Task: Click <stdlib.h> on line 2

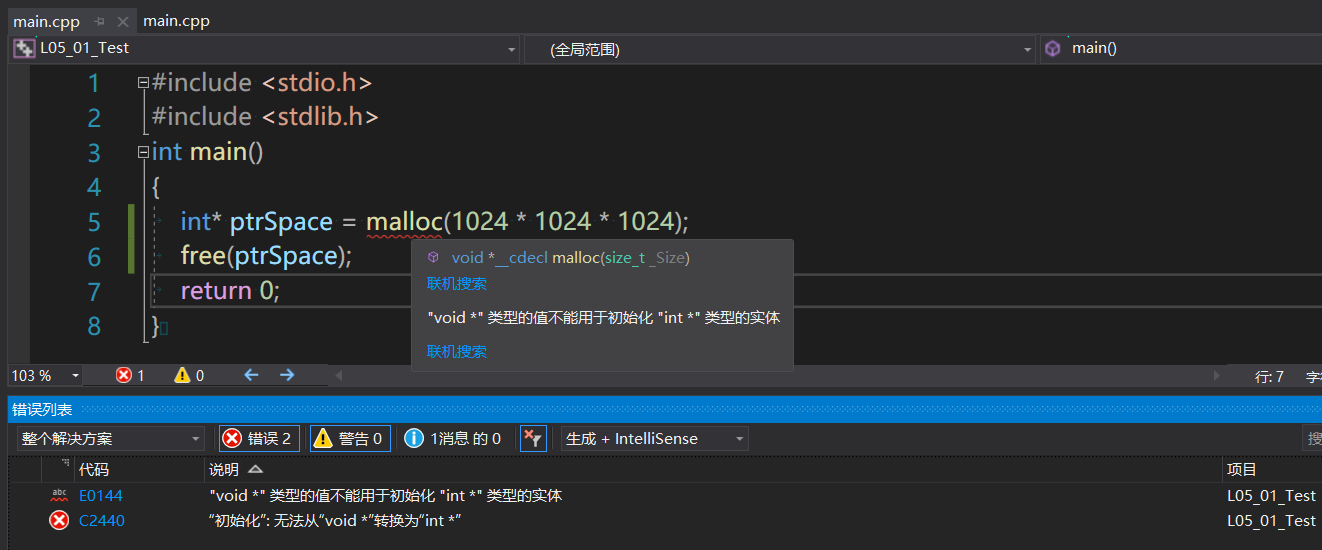Action: (321, 117)
